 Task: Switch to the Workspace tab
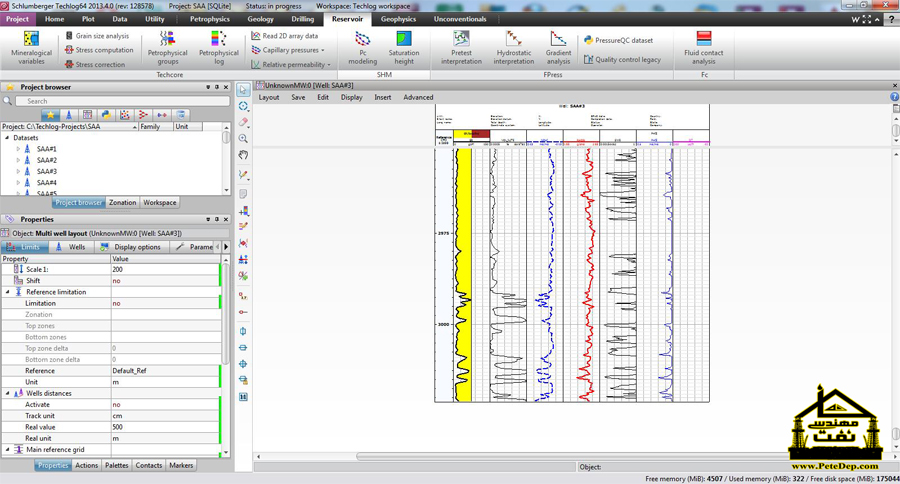click(x=160, y=203)
